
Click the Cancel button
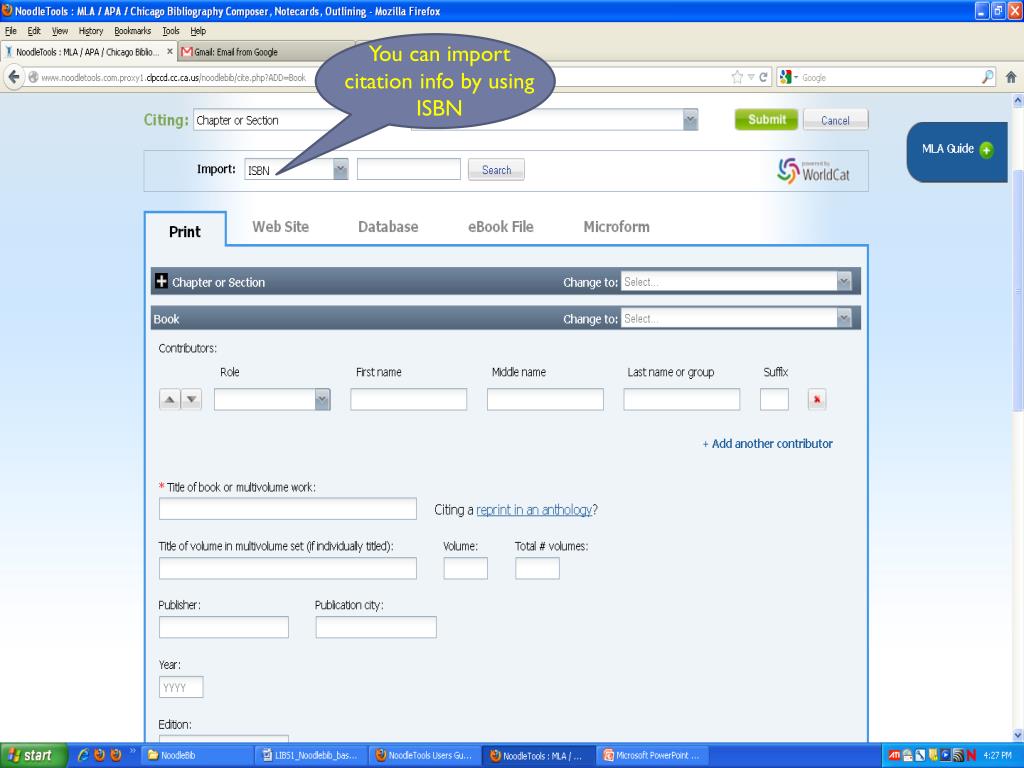pyautogui.click(x=835, y=120)
